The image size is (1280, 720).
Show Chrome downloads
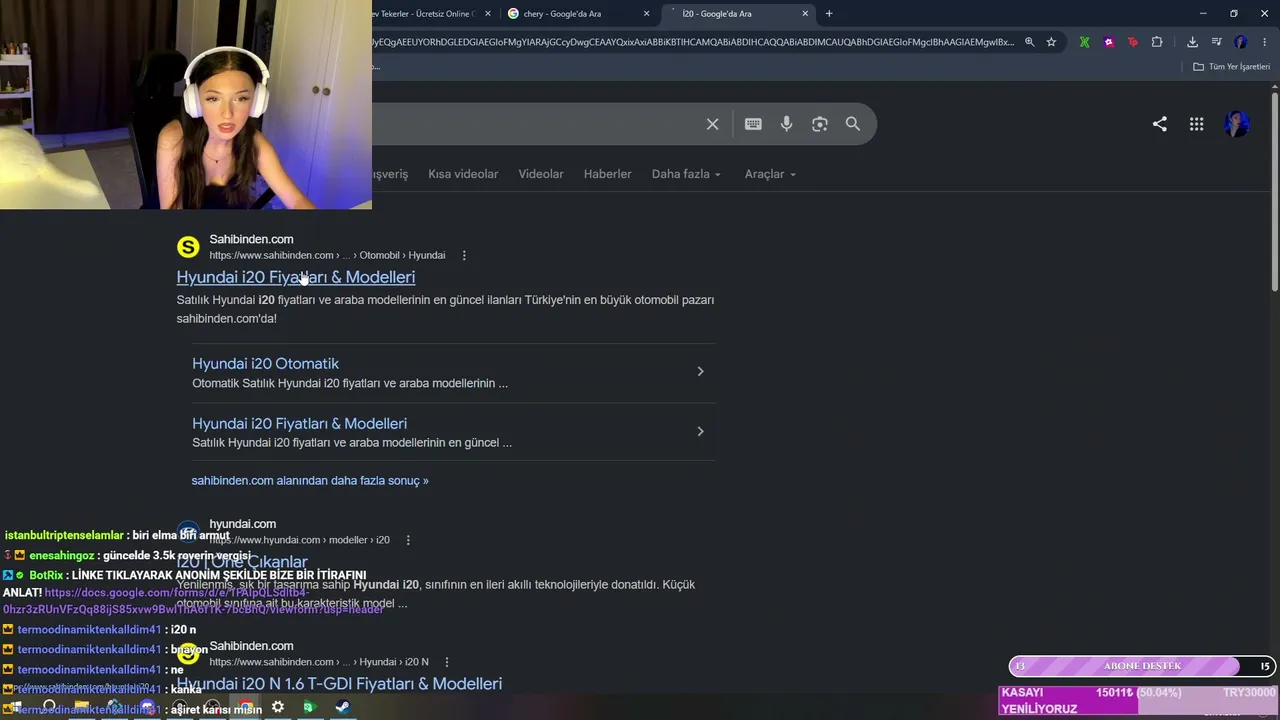[1192, 42]
